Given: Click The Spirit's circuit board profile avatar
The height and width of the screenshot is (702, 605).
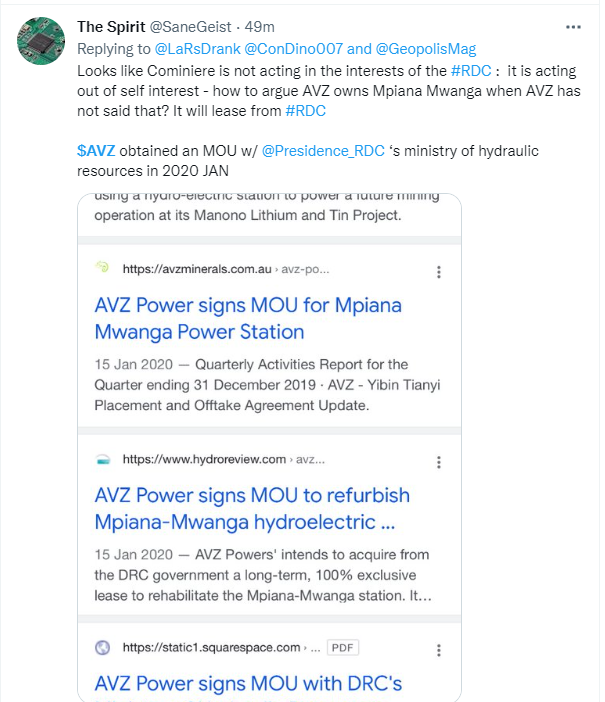Looking at the screenshot, I should 41,41.
